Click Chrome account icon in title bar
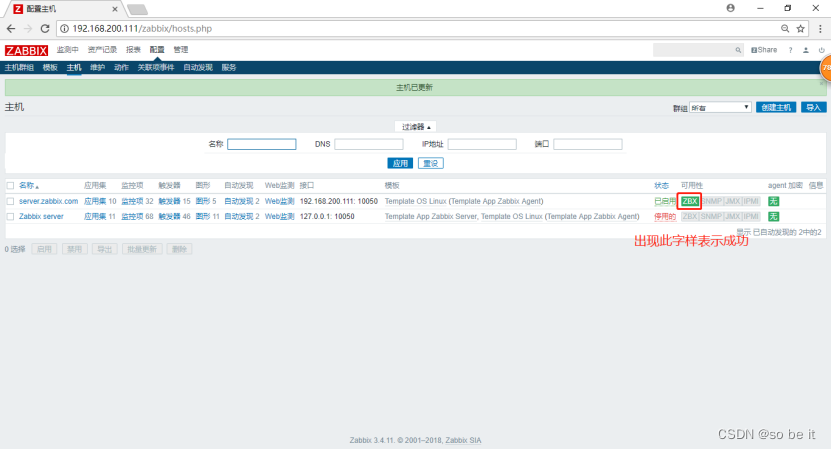The height and width of the screenshot is (449, 831). pos(730,8)
